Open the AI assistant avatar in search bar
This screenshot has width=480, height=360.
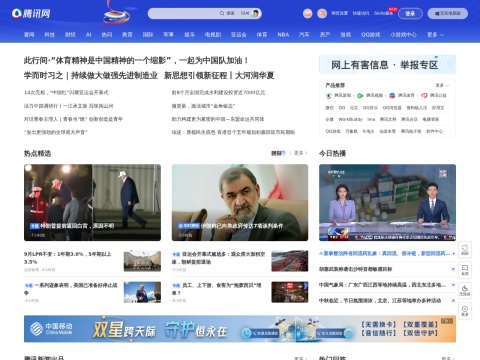coord(256,13)
